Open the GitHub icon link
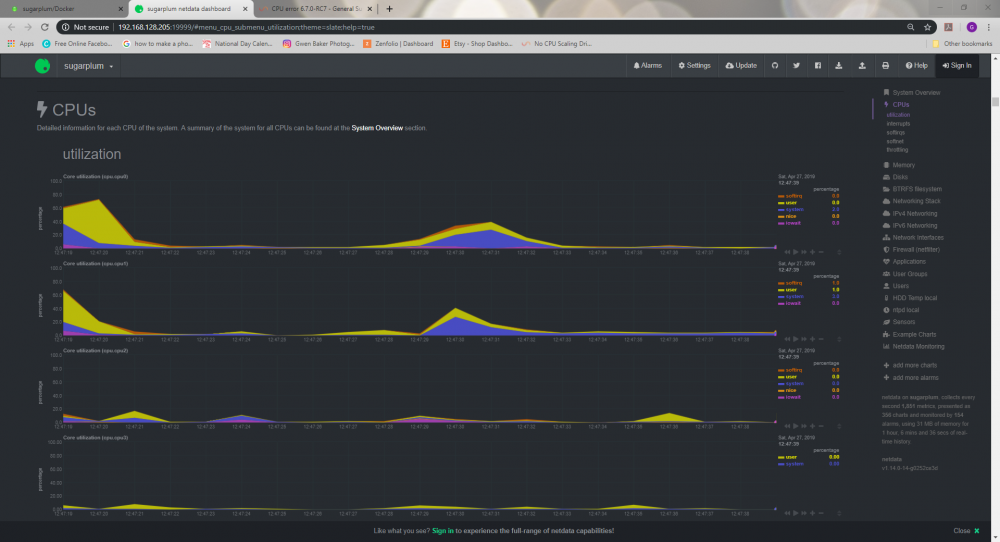Viewport: 1000px width, 542px height. [x=775, y=66]
